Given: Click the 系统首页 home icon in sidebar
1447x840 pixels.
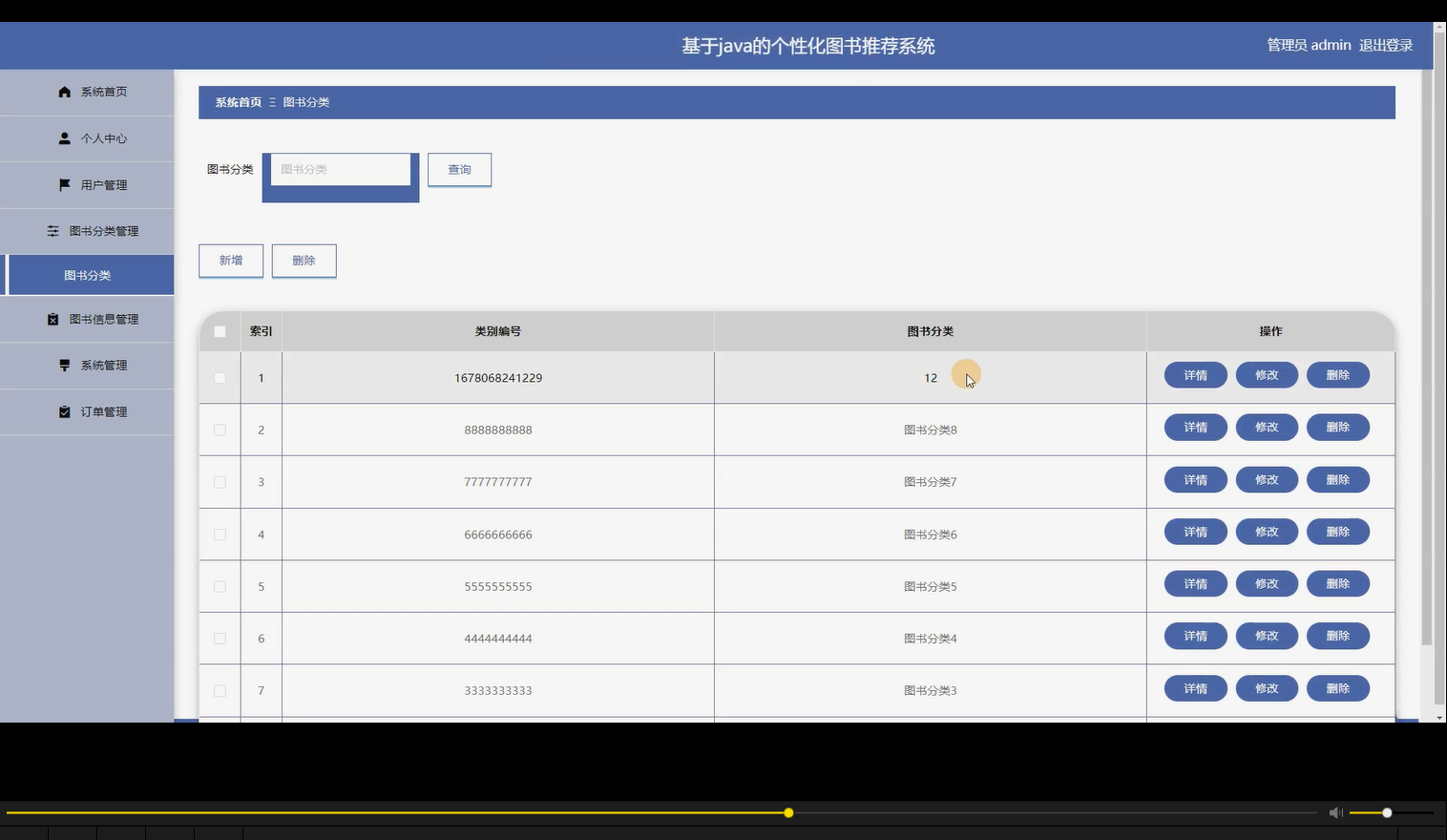Looking at the screenshot, I should click(64, 92).
